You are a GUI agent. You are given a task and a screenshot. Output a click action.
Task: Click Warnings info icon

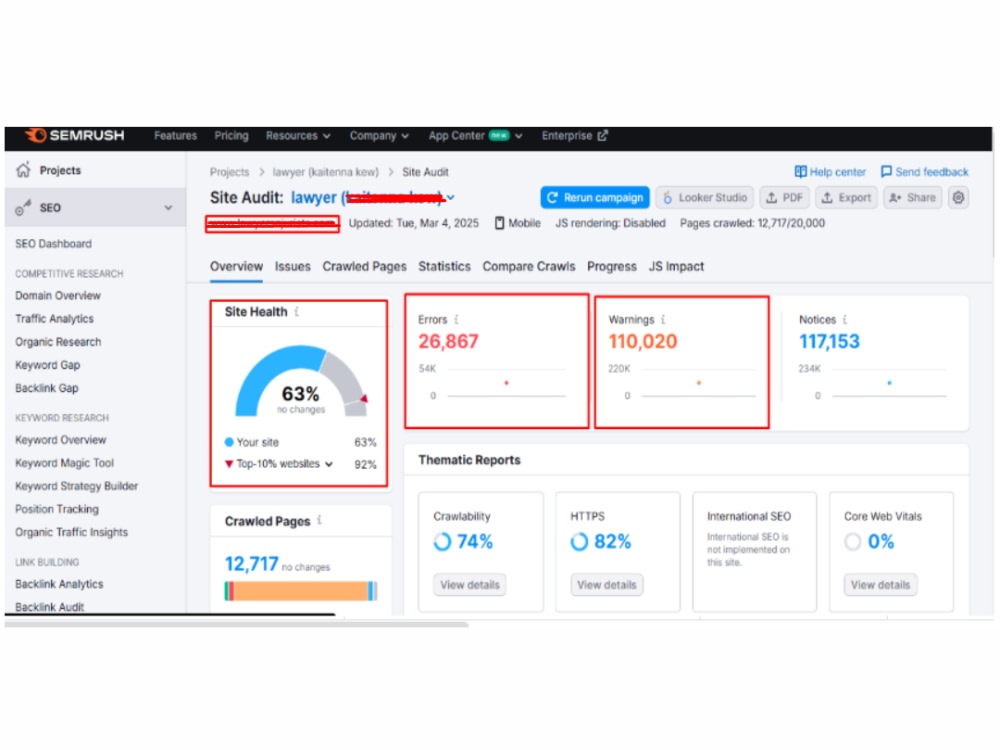663,319
